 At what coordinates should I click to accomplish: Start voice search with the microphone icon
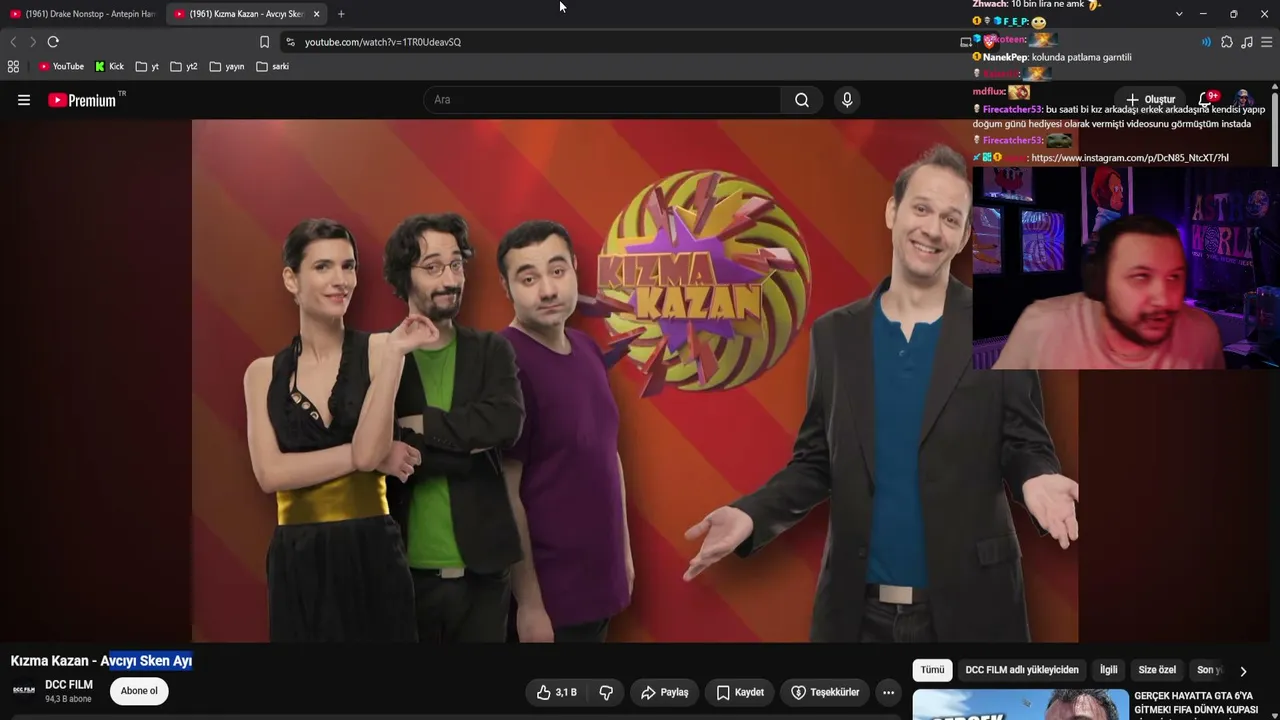point(847,100)
